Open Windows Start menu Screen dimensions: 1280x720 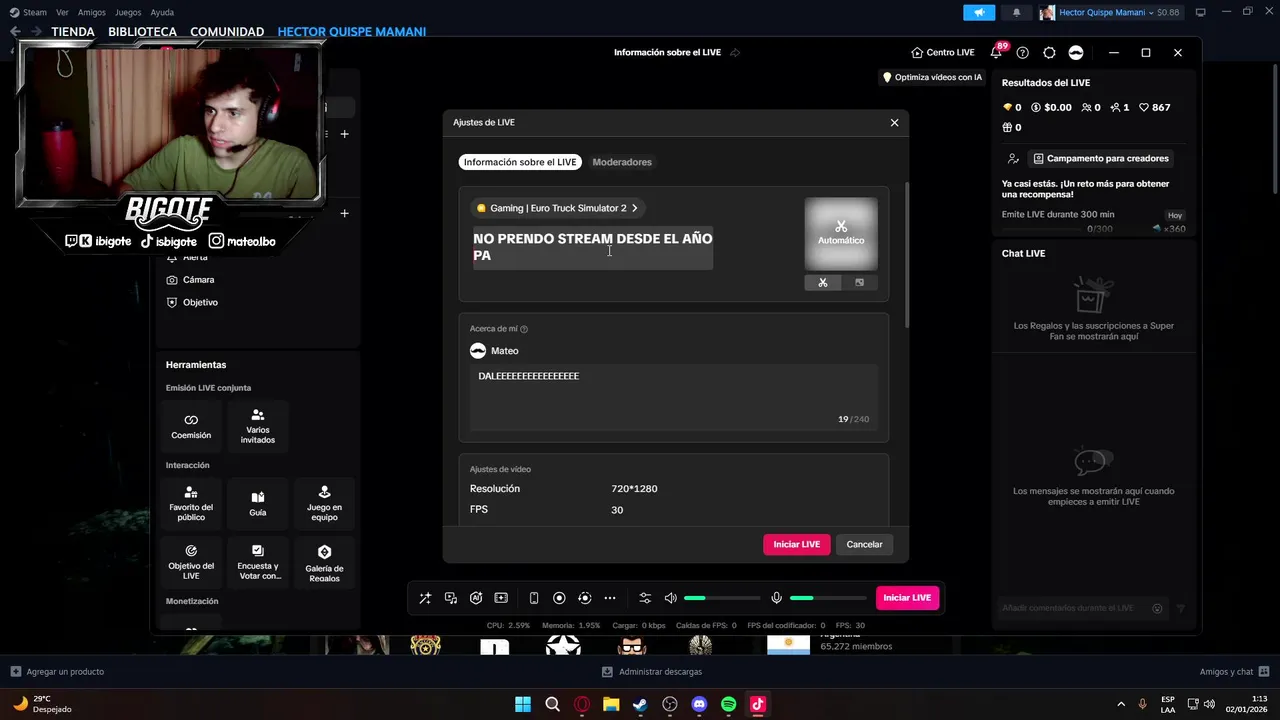(523, 704)
